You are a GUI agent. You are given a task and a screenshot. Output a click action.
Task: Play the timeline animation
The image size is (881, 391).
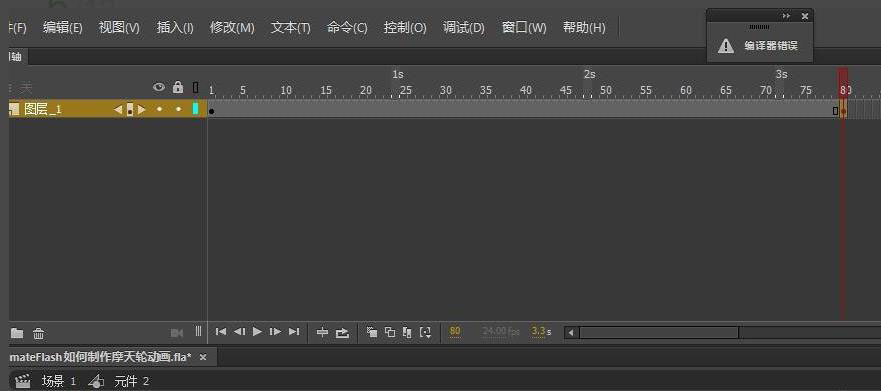[x=257, y=331]
